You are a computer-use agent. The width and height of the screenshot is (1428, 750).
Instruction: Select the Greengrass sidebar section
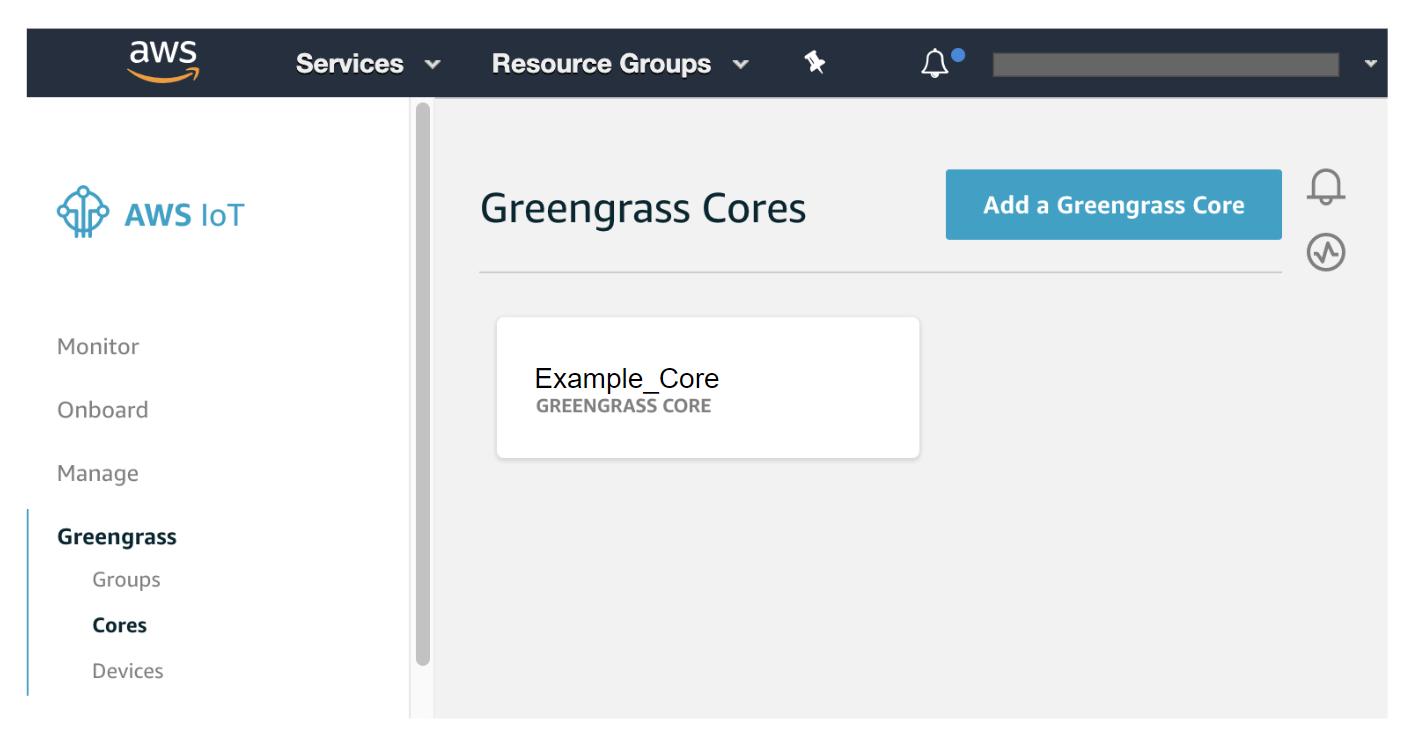click(117, 537)
